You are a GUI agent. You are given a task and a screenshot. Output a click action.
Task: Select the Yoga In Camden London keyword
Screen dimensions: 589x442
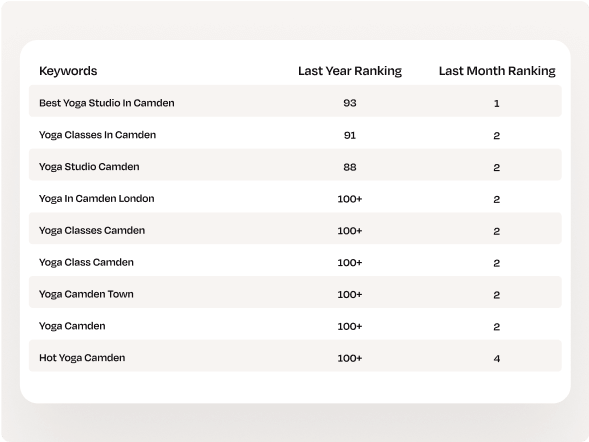click(x=97, y=199)
